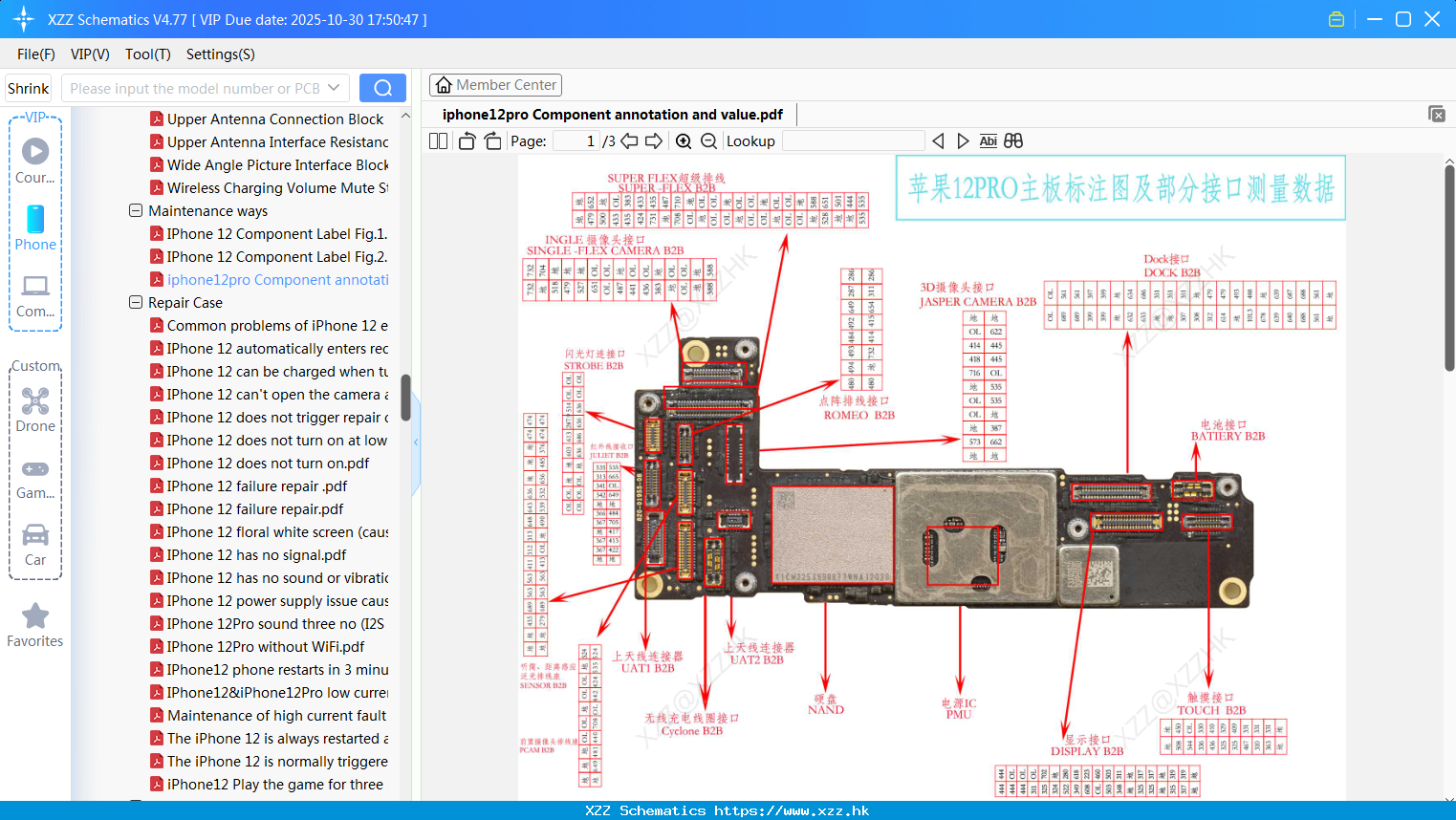The width and height of the screenshot is (1456, 820).
Task: Open IPhone 12Pro without WiFi.pdf
Action: (x=258, y=646)
